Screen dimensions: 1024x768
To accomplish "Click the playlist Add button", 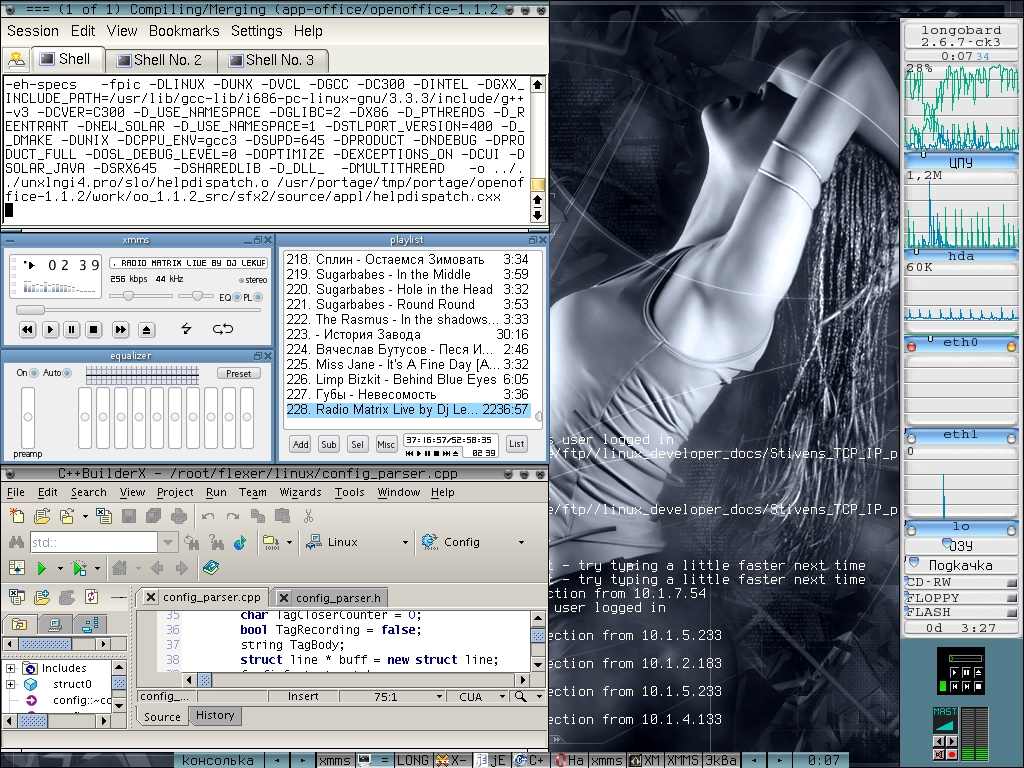I will click(x=300, y=444).
